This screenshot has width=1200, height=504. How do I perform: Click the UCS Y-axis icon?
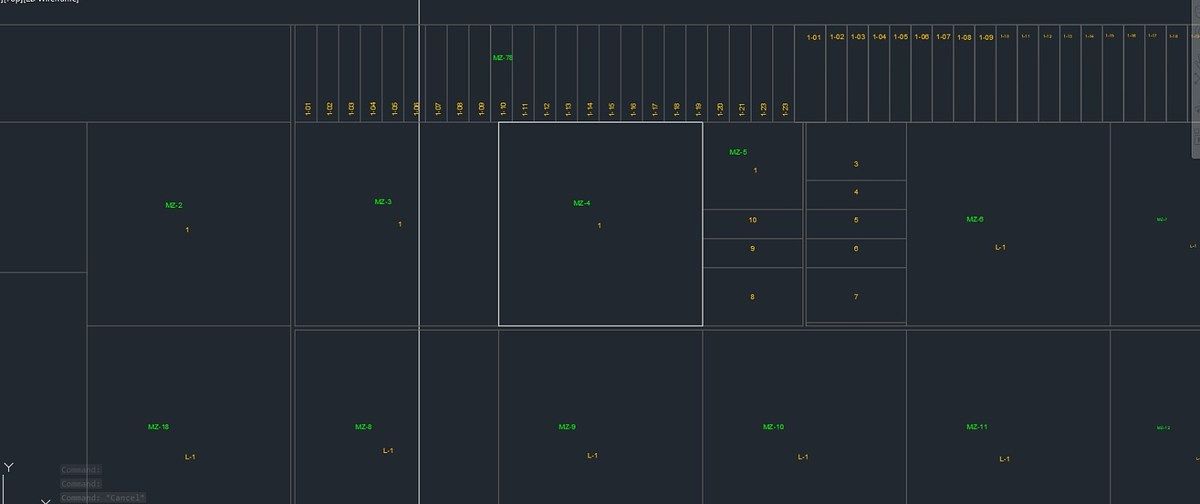pyautogui.click(x=9, y=467)
